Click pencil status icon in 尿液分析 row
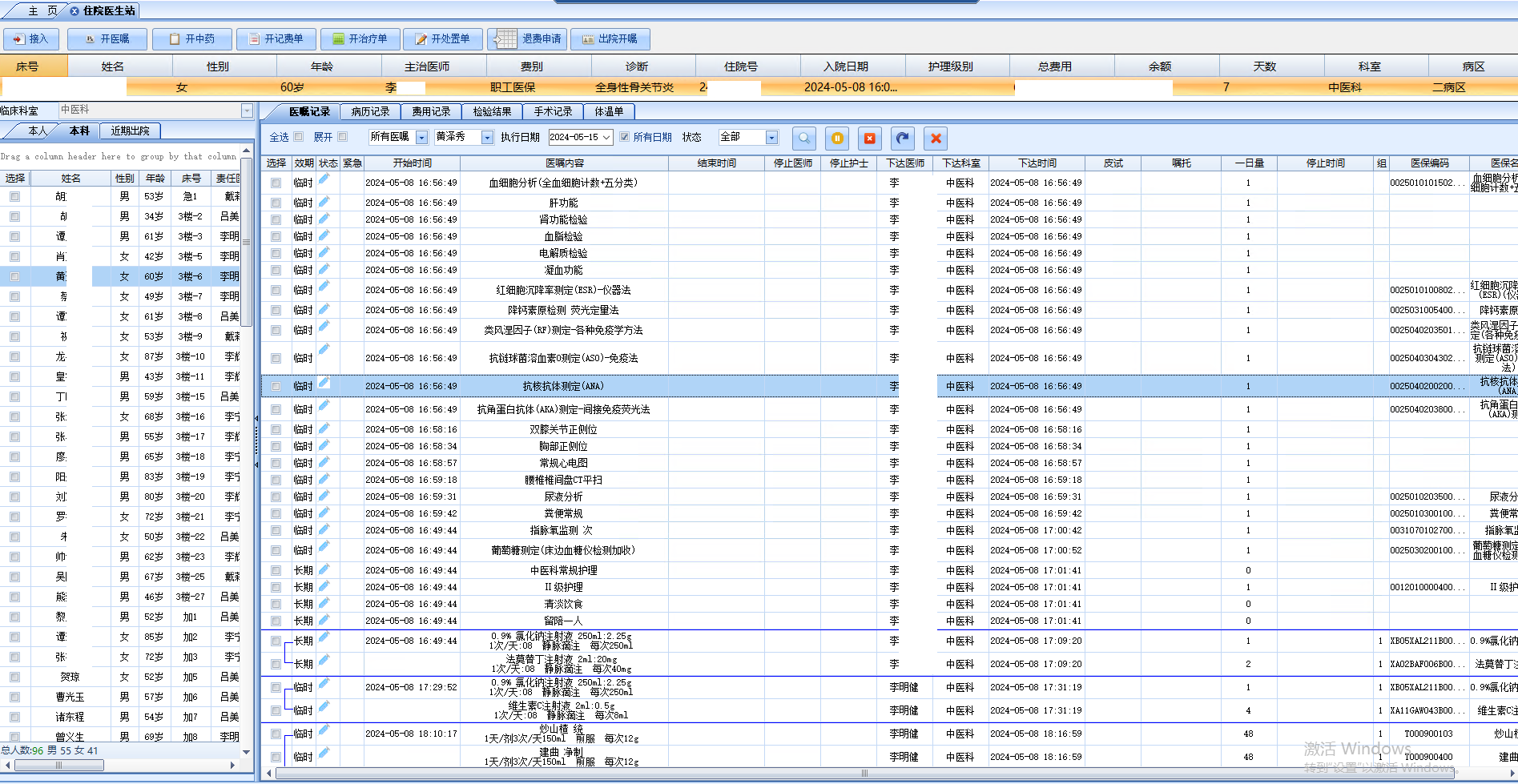Viewport: 1518px width, 784px height. (324, 495)
